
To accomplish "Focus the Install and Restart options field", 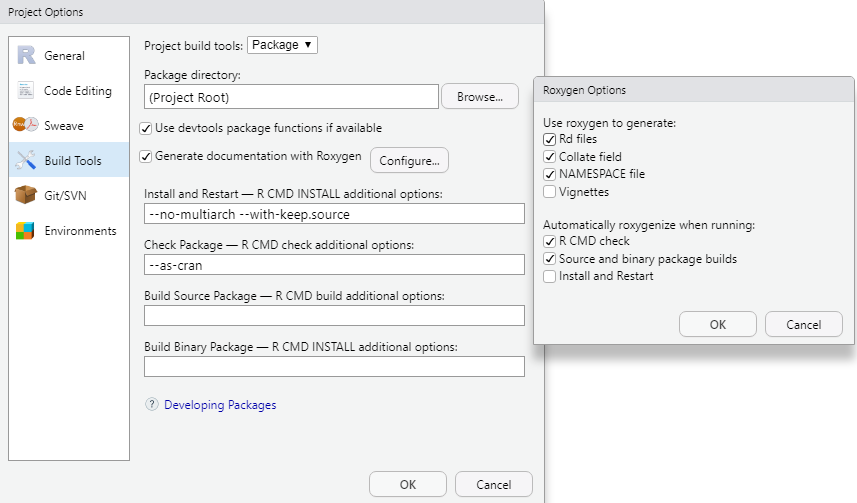I will coord(334,214).
